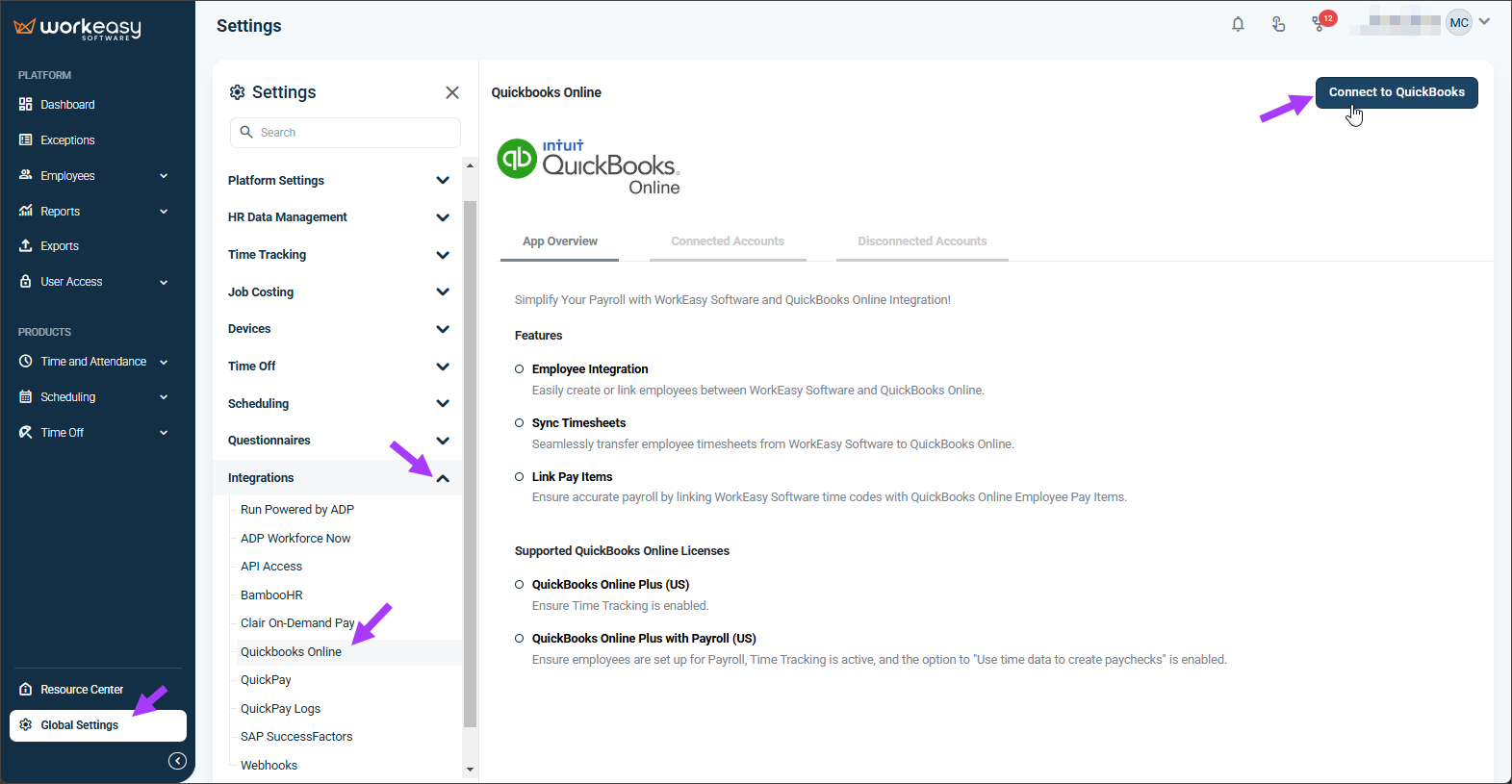Click 'Sync Timesheets' feature text

coord(578,423)
